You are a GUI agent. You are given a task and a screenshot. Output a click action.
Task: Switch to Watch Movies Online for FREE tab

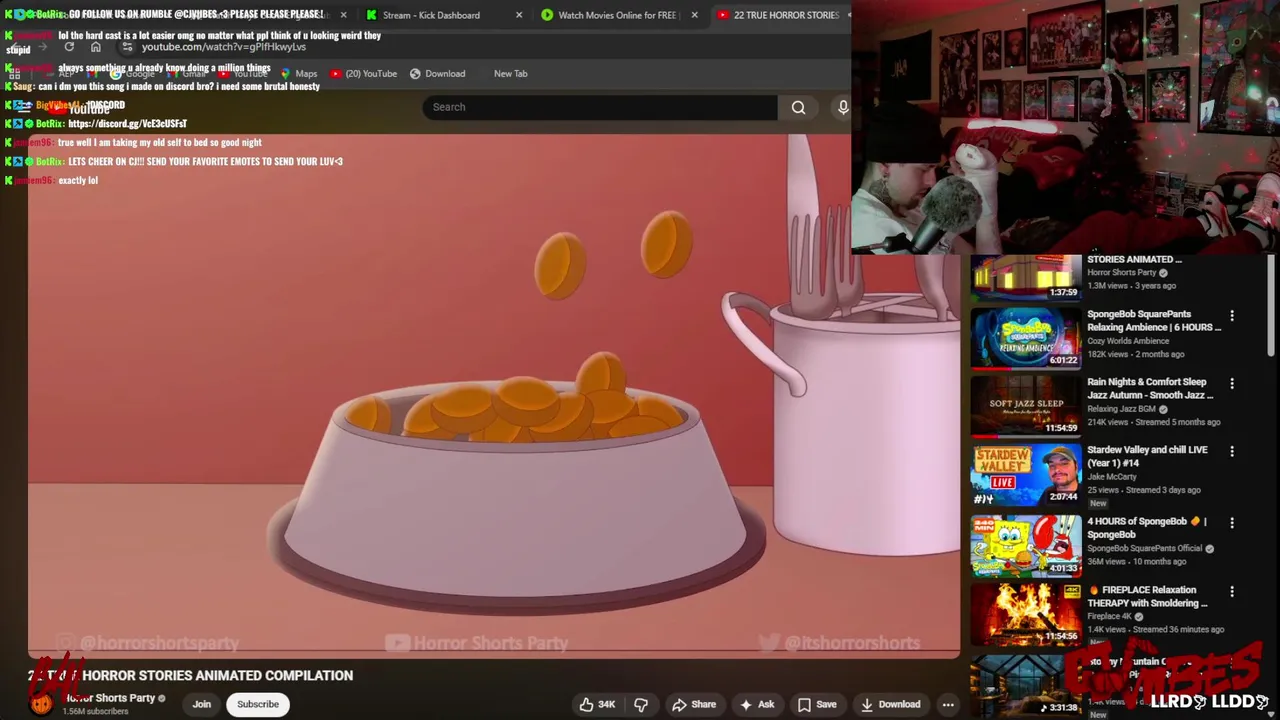tap(619, 15)
